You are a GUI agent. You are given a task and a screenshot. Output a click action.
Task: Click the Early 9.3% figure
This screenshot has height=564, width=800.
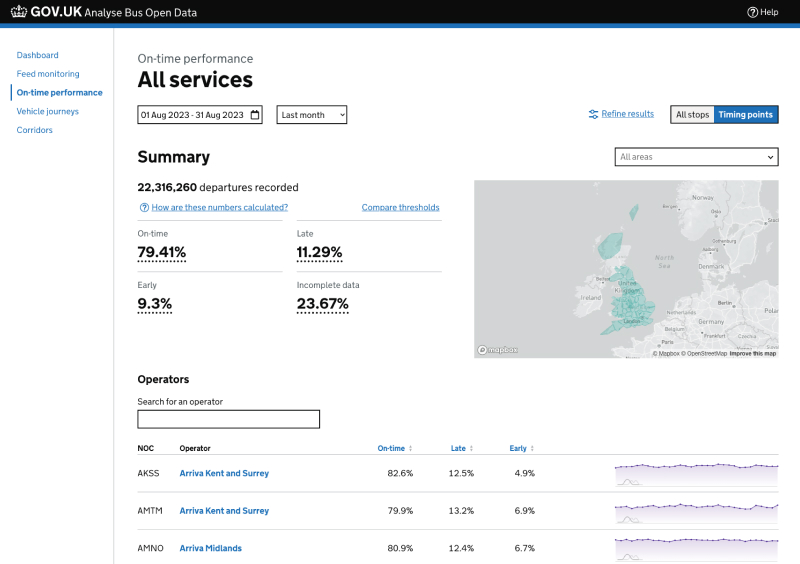pyautogui.click(x=155, y=304)
